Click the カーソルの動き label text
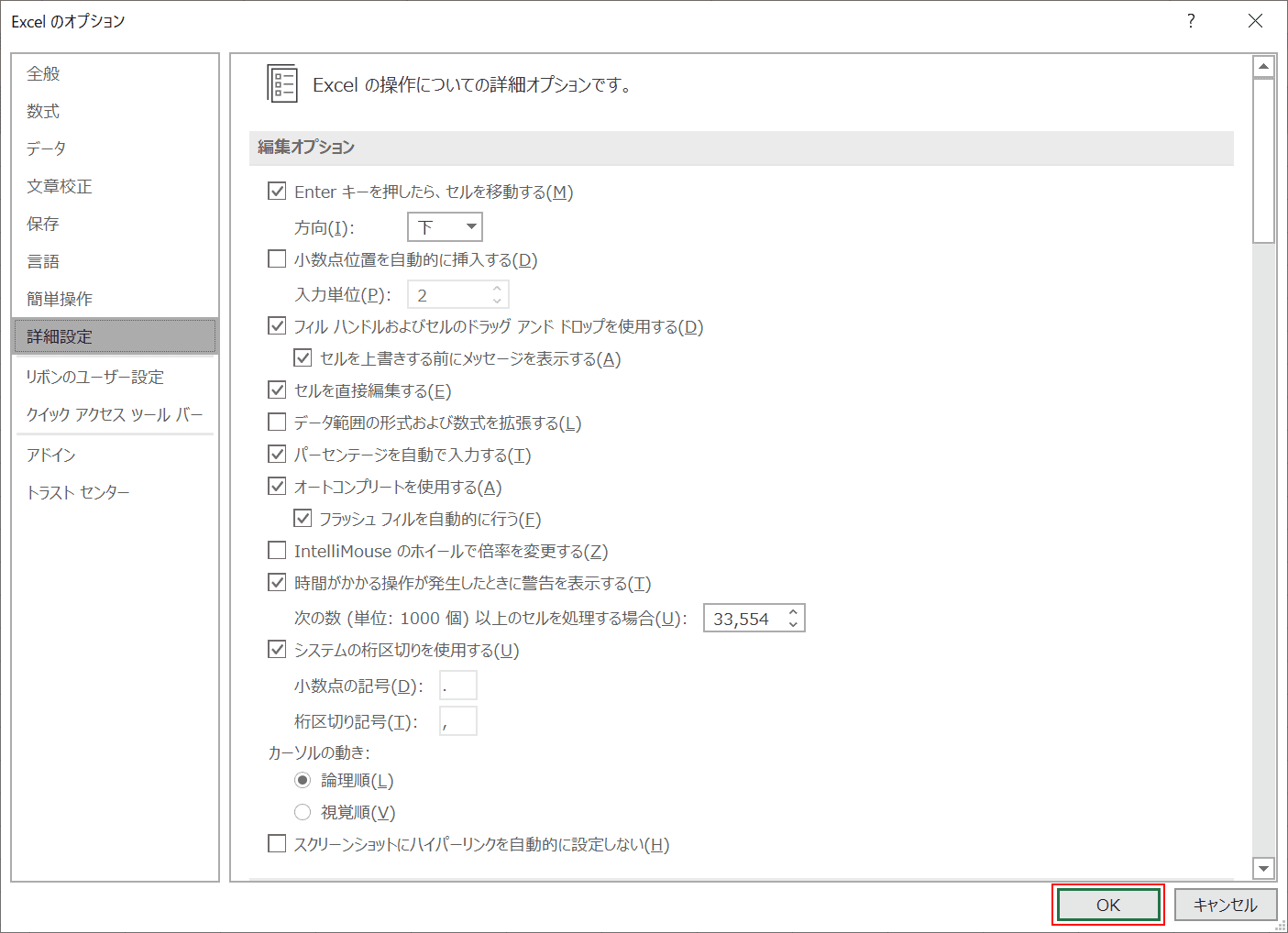 [319, 752]
